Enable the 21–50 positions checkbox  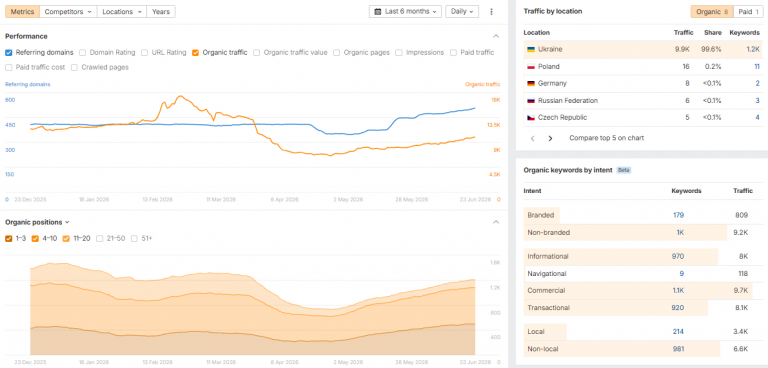point(100,239)
